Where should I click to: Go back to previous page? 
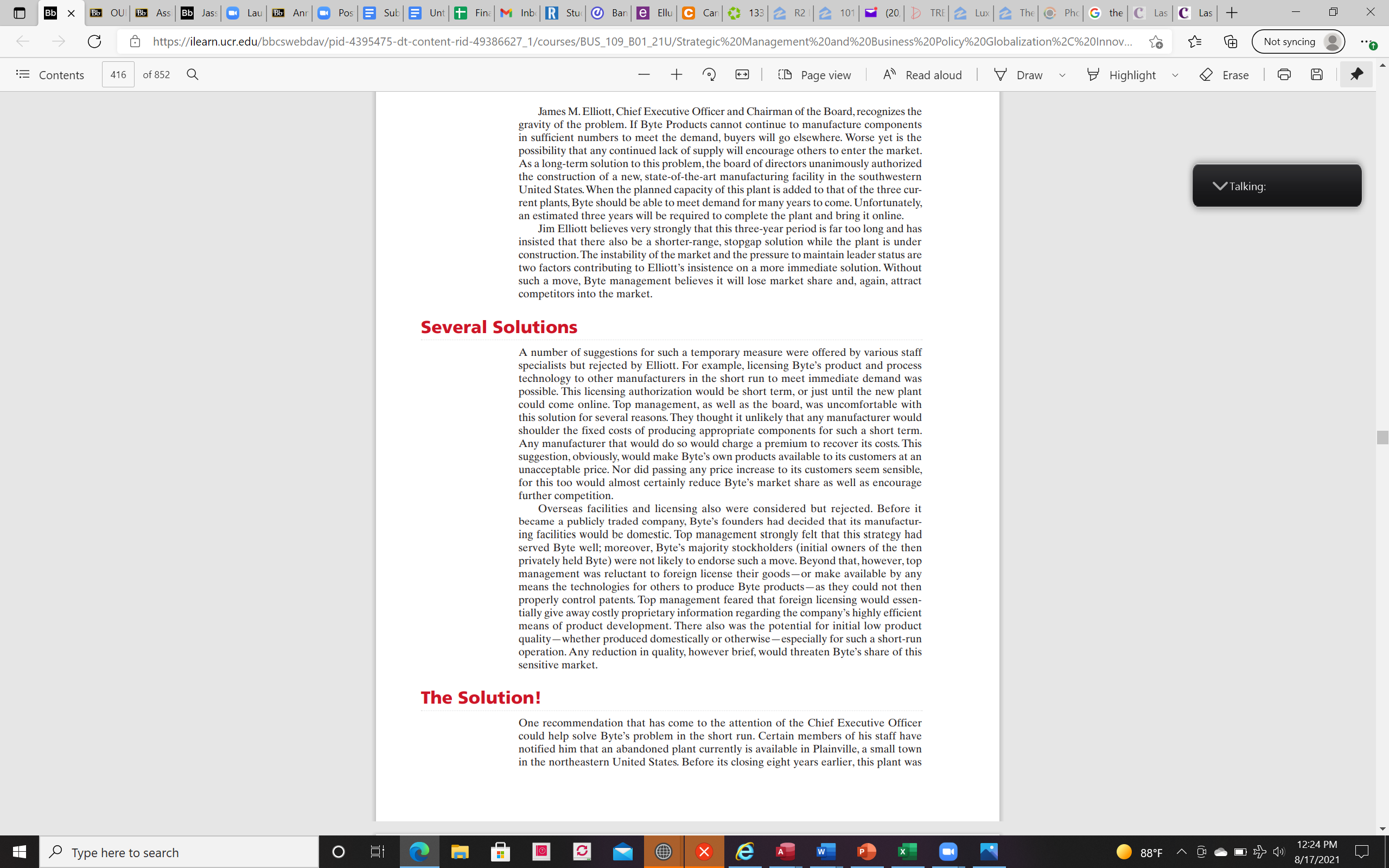pyautogui.click(x=22, y=41)
